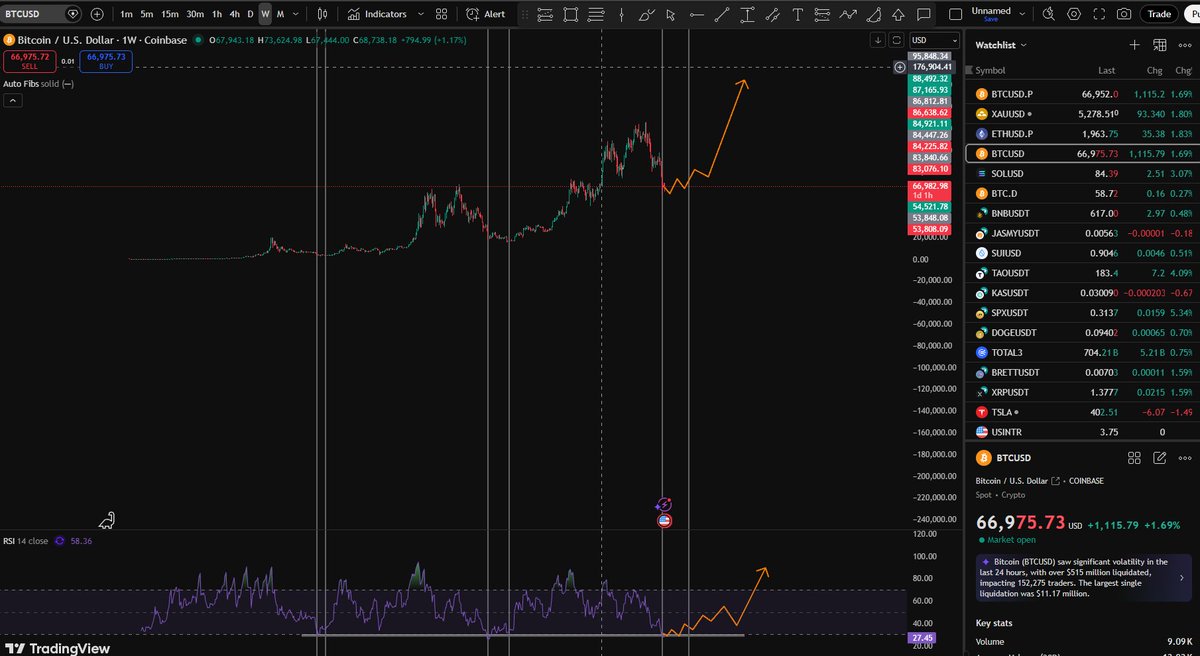
Task: Open the note edit icon in details
Action: [1159, 458]
